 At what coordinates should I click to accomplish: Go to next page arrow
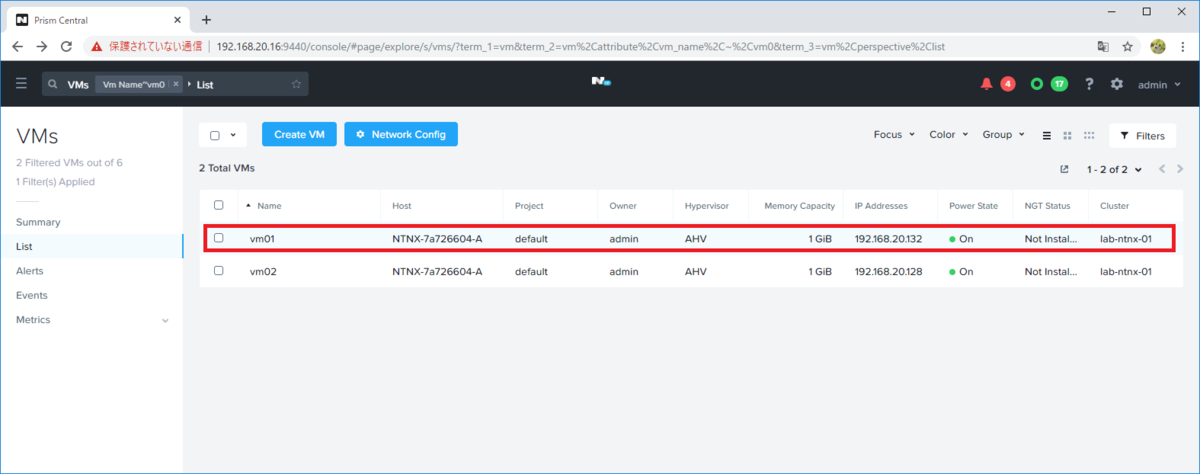[x=1181, y=169]
